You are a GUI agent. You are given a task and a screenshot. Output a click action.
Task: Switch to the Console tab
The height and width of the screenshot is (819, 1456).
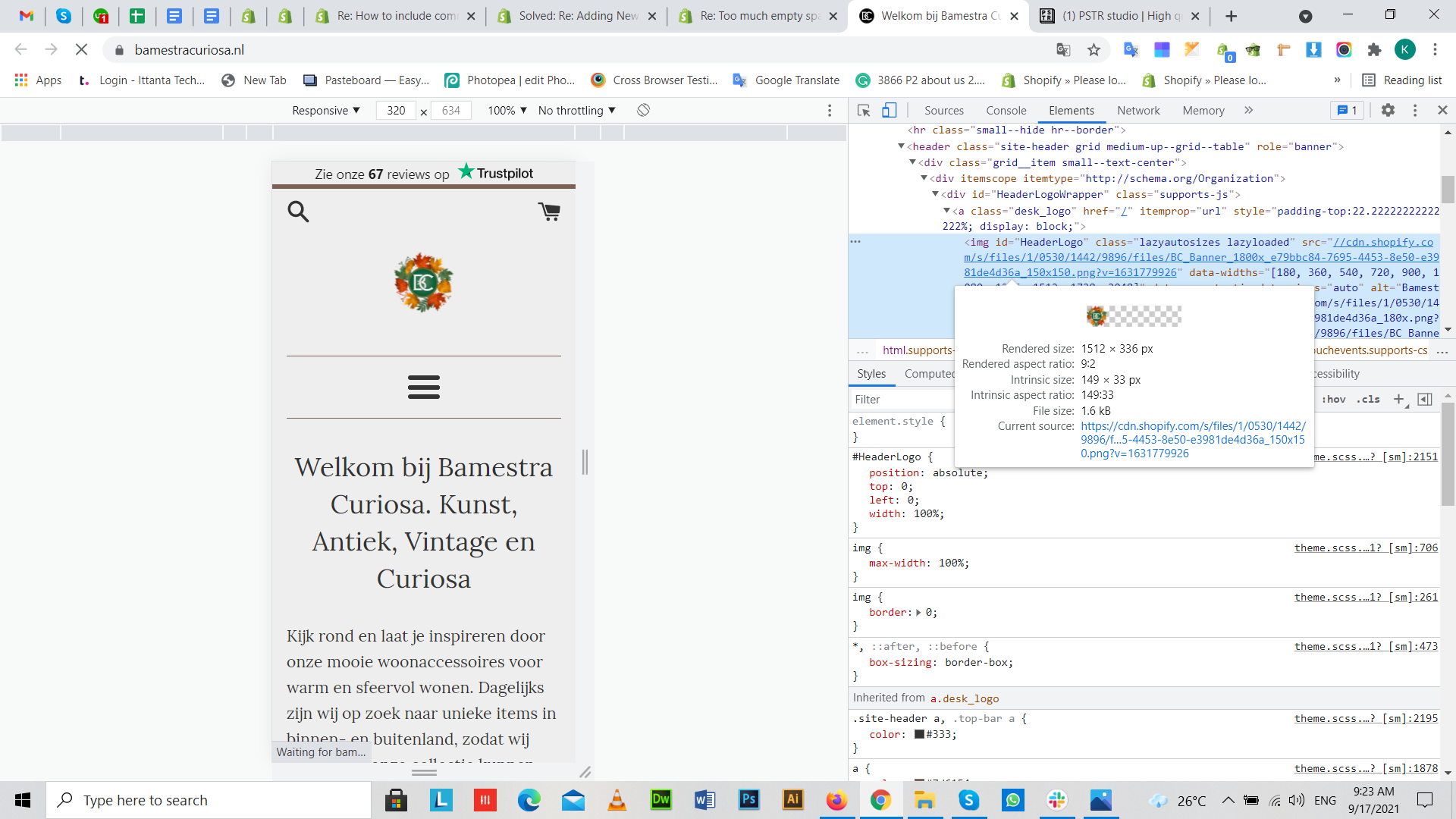(1006, 111)
